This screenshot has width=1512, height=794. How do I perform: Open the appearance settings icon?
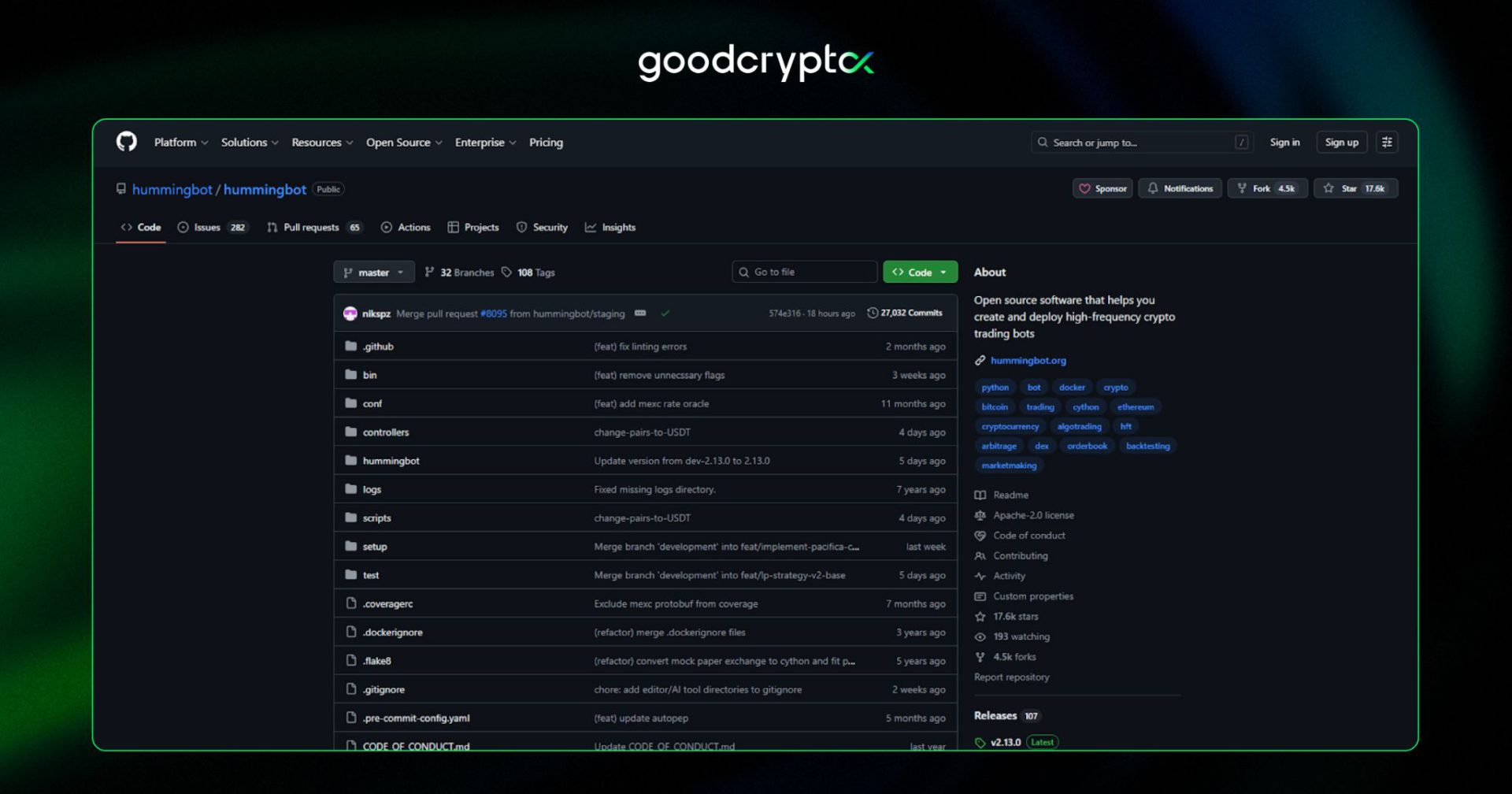point(1387,143)
